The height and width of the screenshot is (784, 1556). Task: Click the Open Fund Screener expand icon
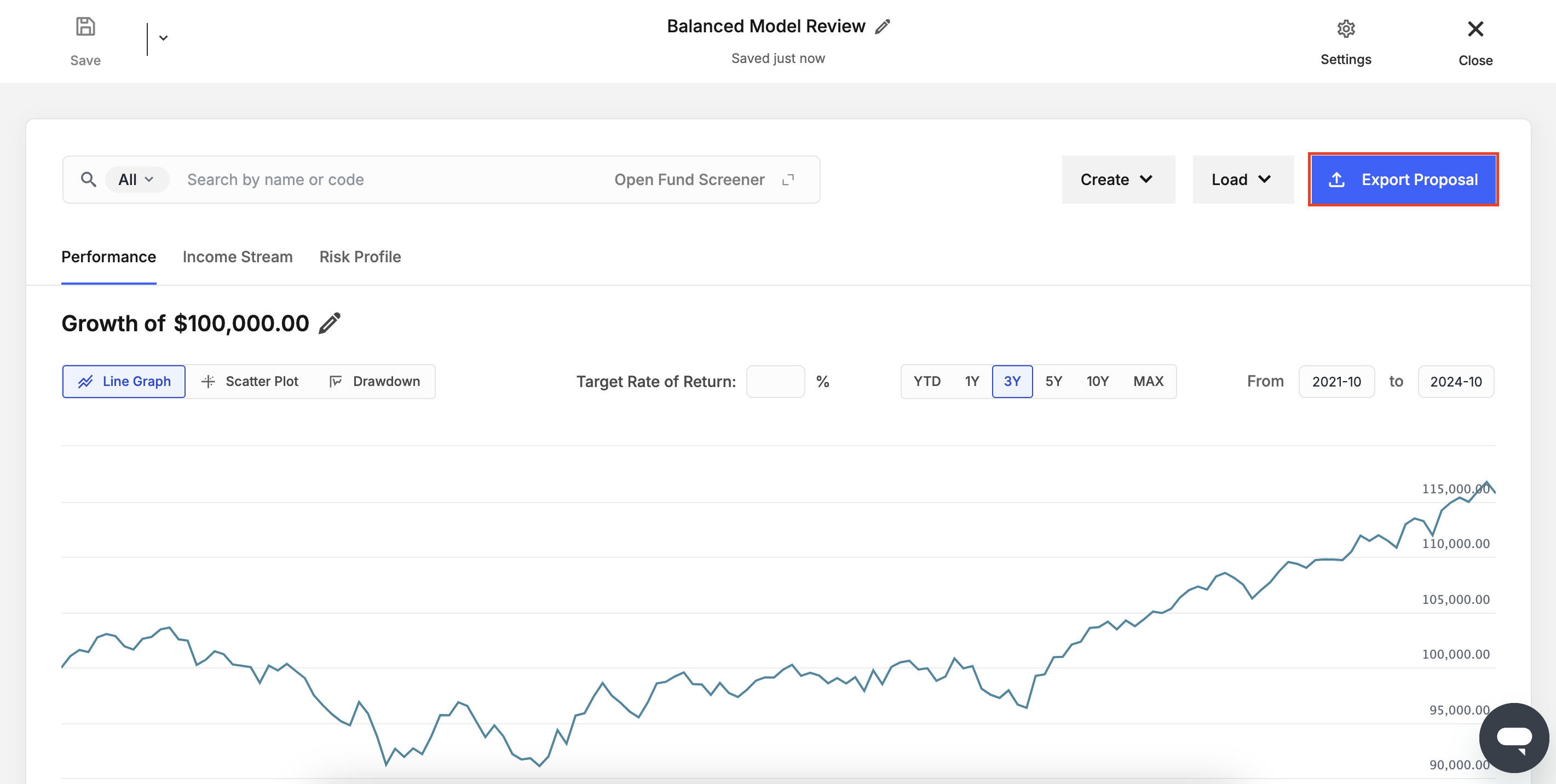coord(788,180)
